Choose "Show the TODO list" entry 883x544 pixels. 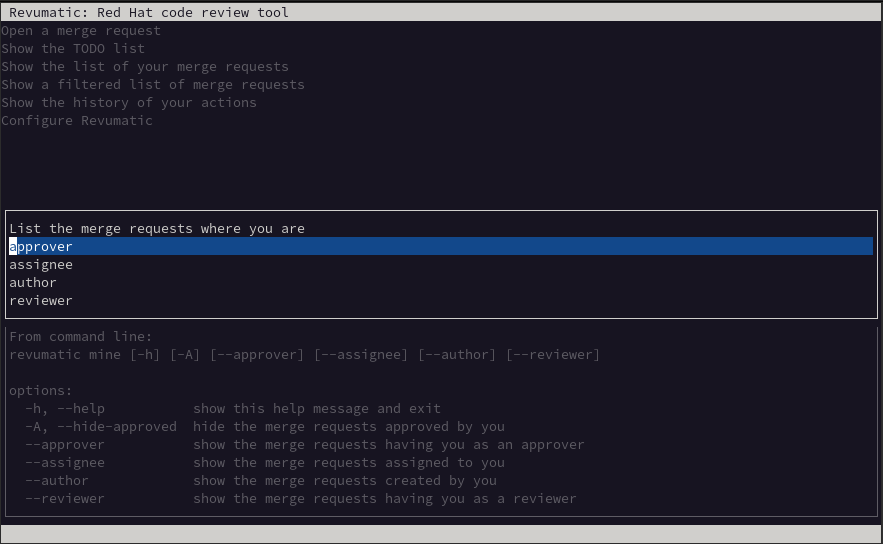[73, 49]
